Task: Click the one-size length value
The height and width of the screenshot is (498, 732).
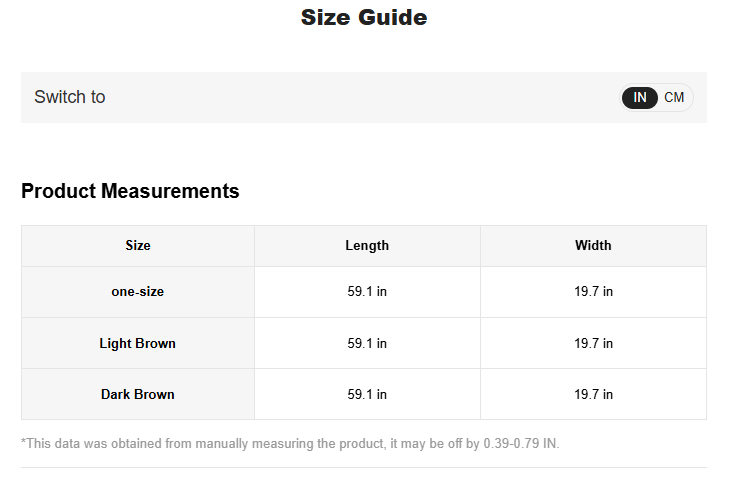Action: tap(367, 292)
